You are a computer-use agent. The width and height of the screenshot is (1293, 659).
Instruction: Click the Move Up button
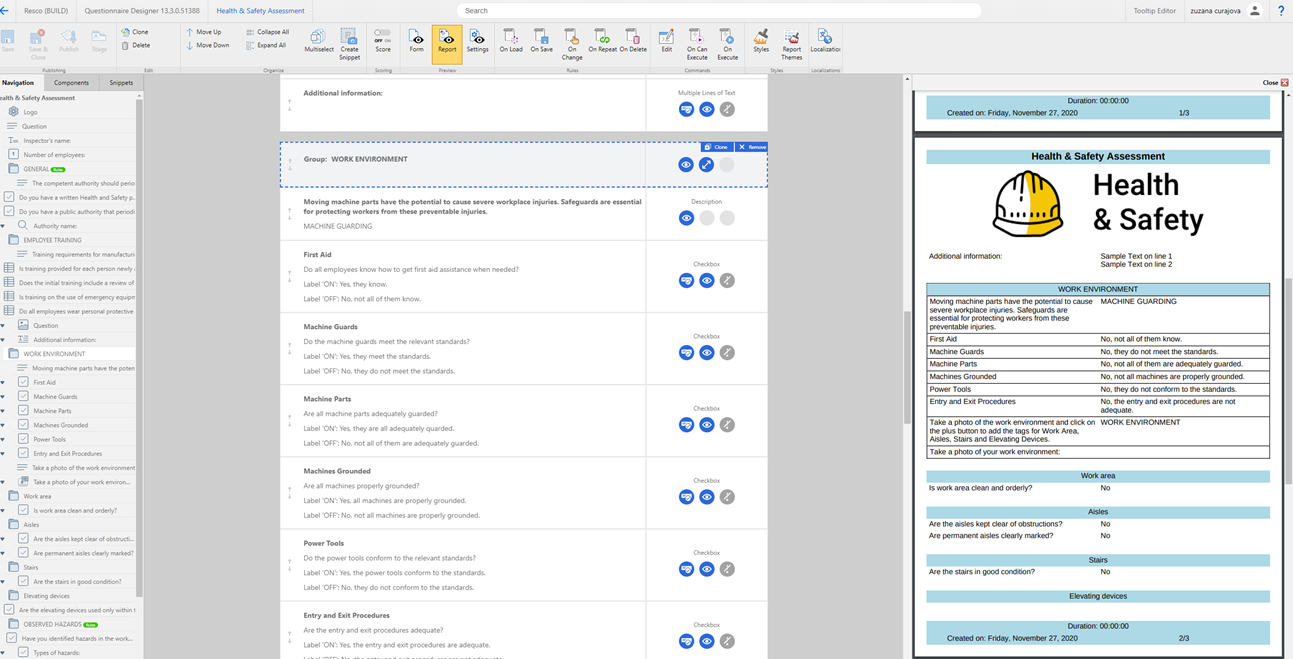(204, 32)
